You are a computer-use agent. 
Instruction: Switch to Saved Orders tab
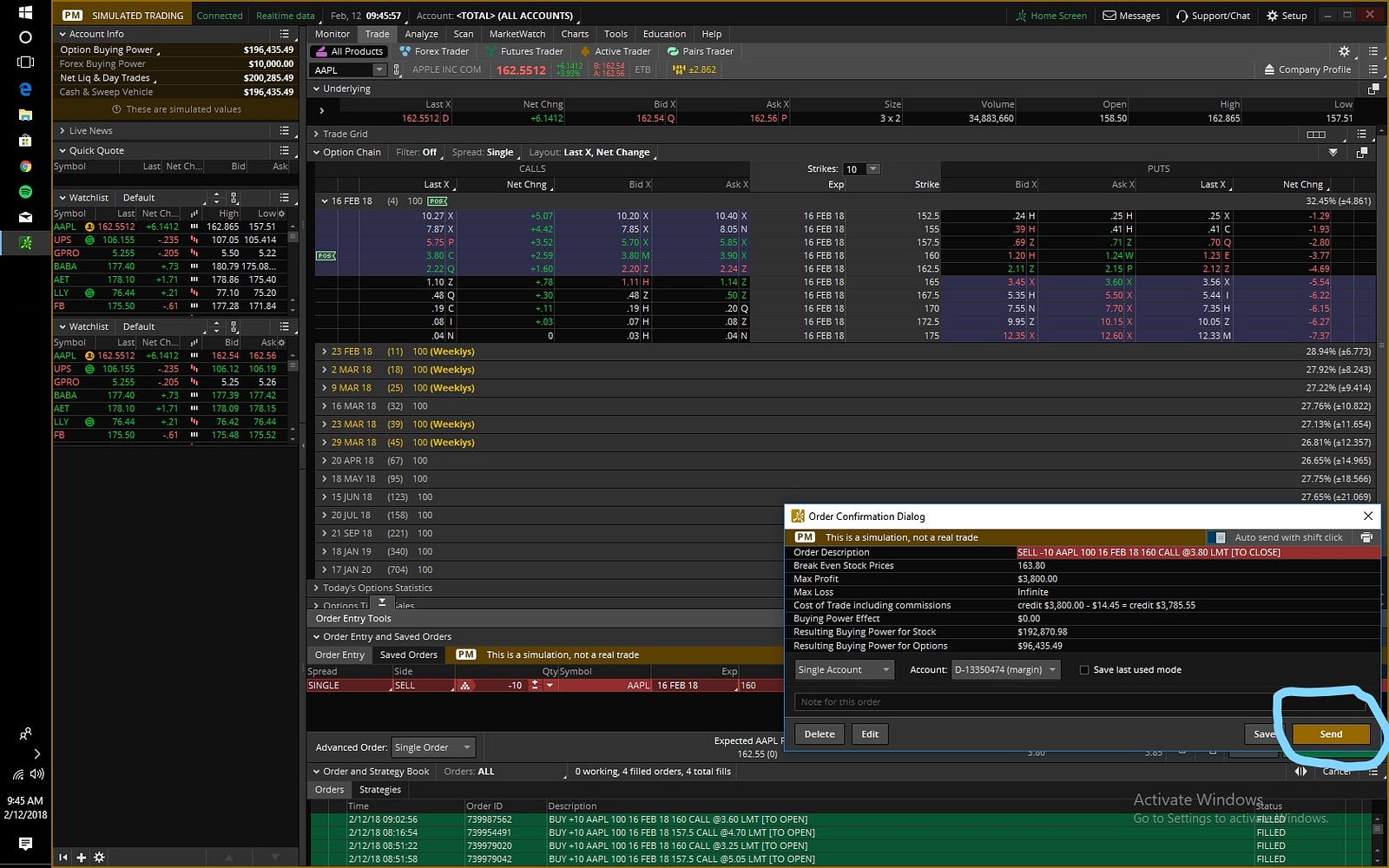(409, 654)
